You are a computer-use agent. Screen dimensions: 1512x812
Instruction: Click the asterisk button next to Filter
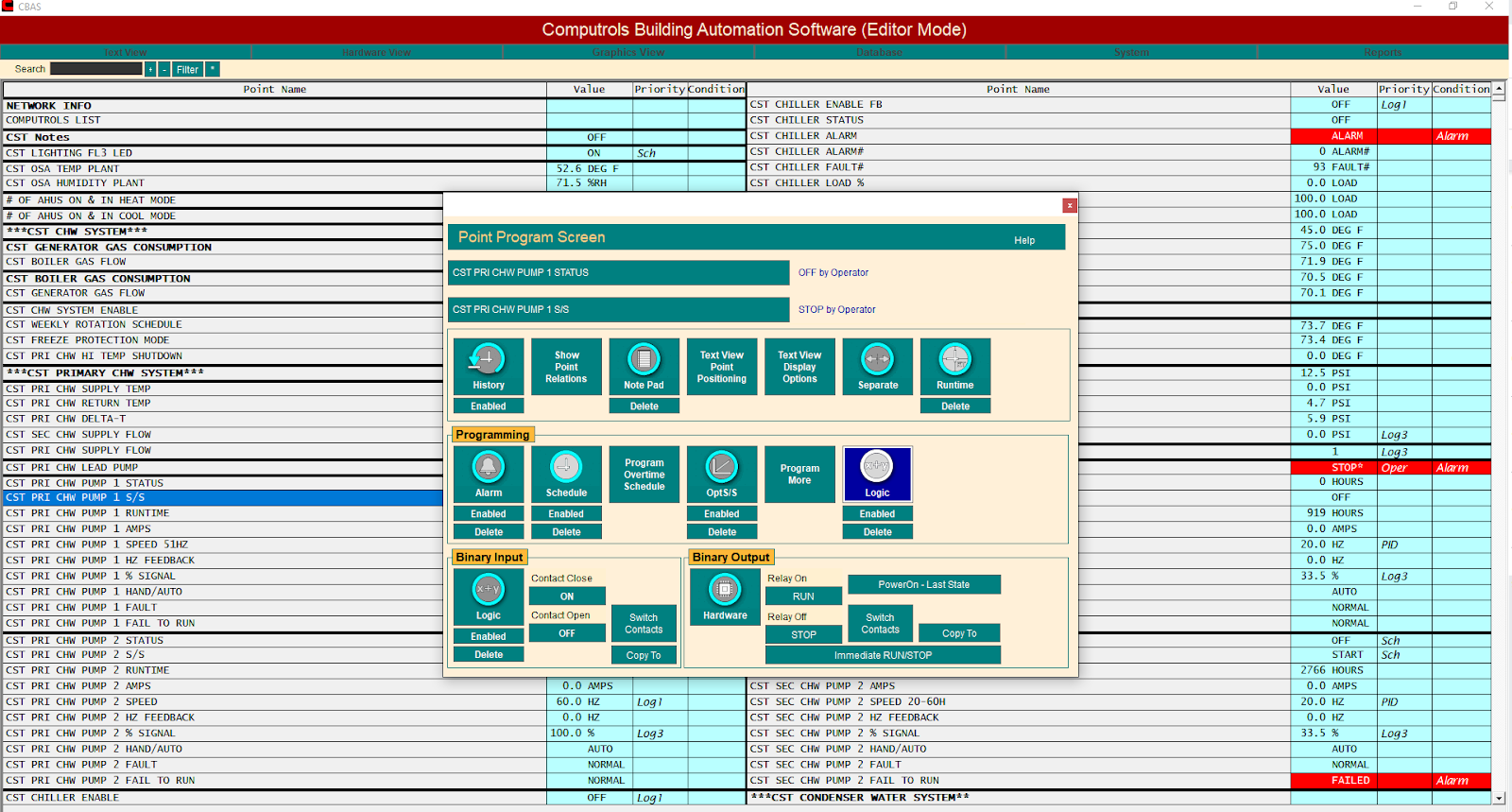pyautogui.click(x=213, y=69)
